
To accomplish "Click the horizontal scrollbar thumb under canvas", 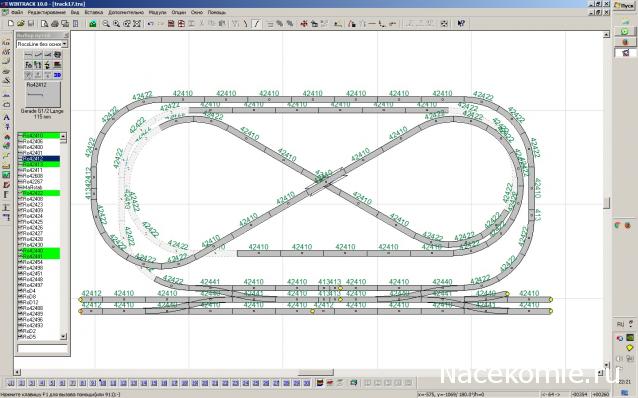I will pyautogui.click(x=316, y=372).
